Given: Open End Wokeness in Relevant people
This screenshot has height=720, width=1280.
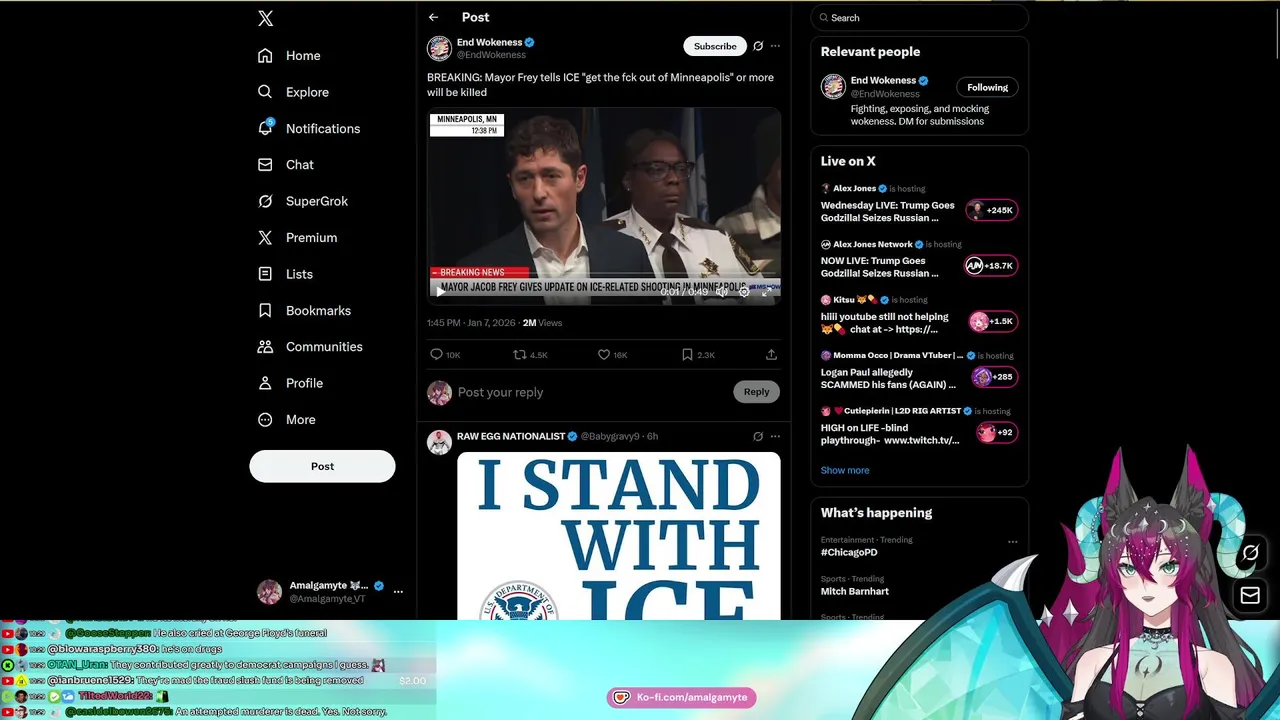Looking at the screenshot, I should click(x=884, y=81).
